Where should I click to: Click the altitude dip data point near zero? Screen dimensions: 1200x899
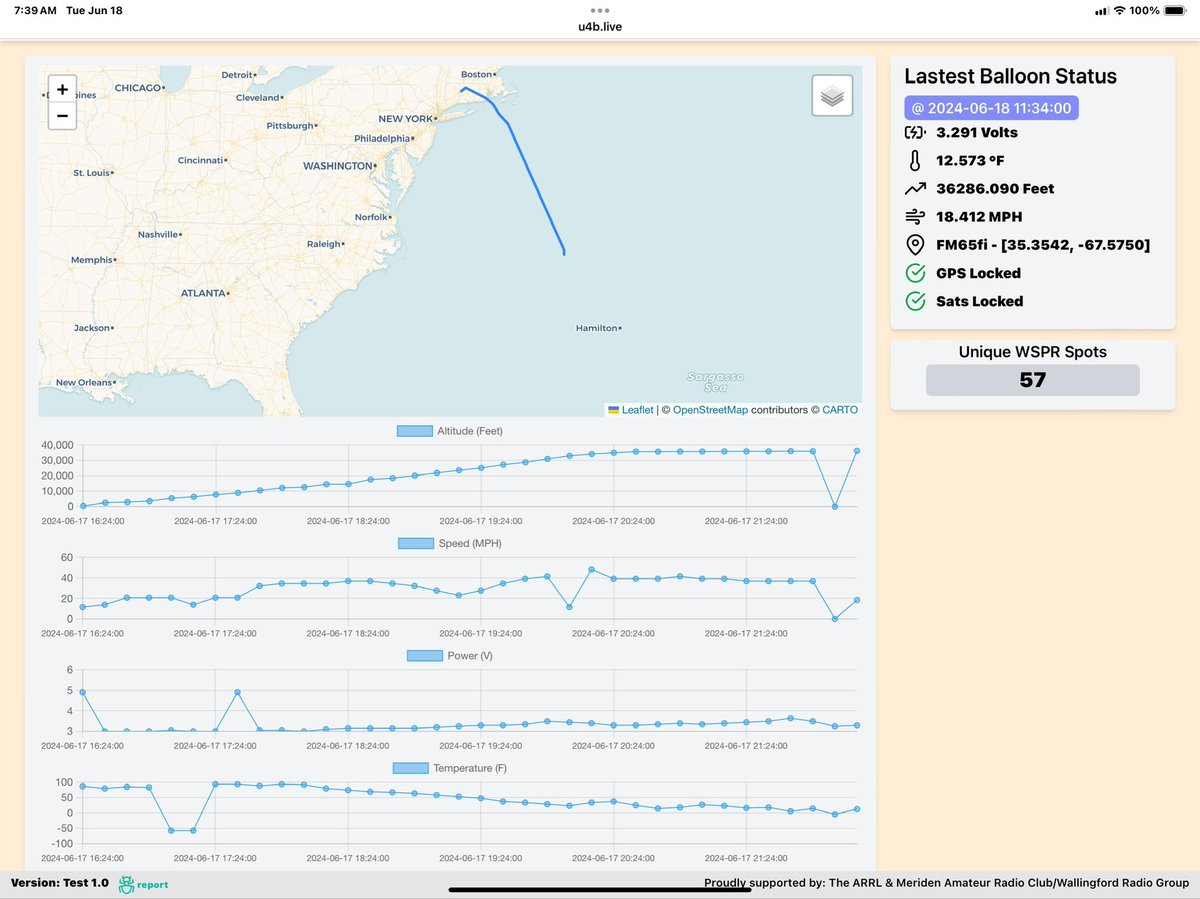(x=835, y=506)
